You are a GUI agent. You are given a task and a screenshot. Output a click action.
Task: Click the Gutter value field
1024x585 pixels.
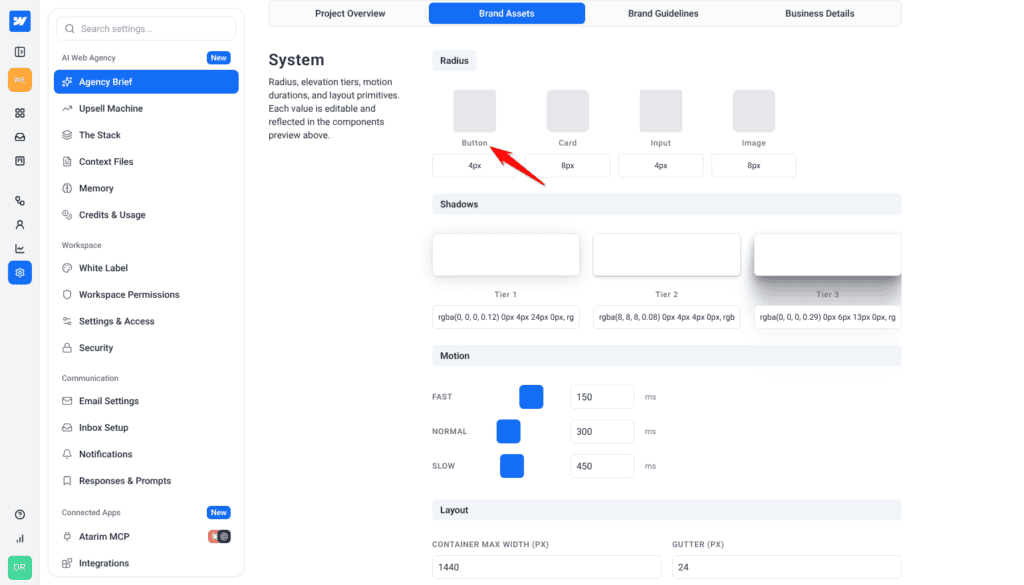pyautogui.click(x=787, y=567)
